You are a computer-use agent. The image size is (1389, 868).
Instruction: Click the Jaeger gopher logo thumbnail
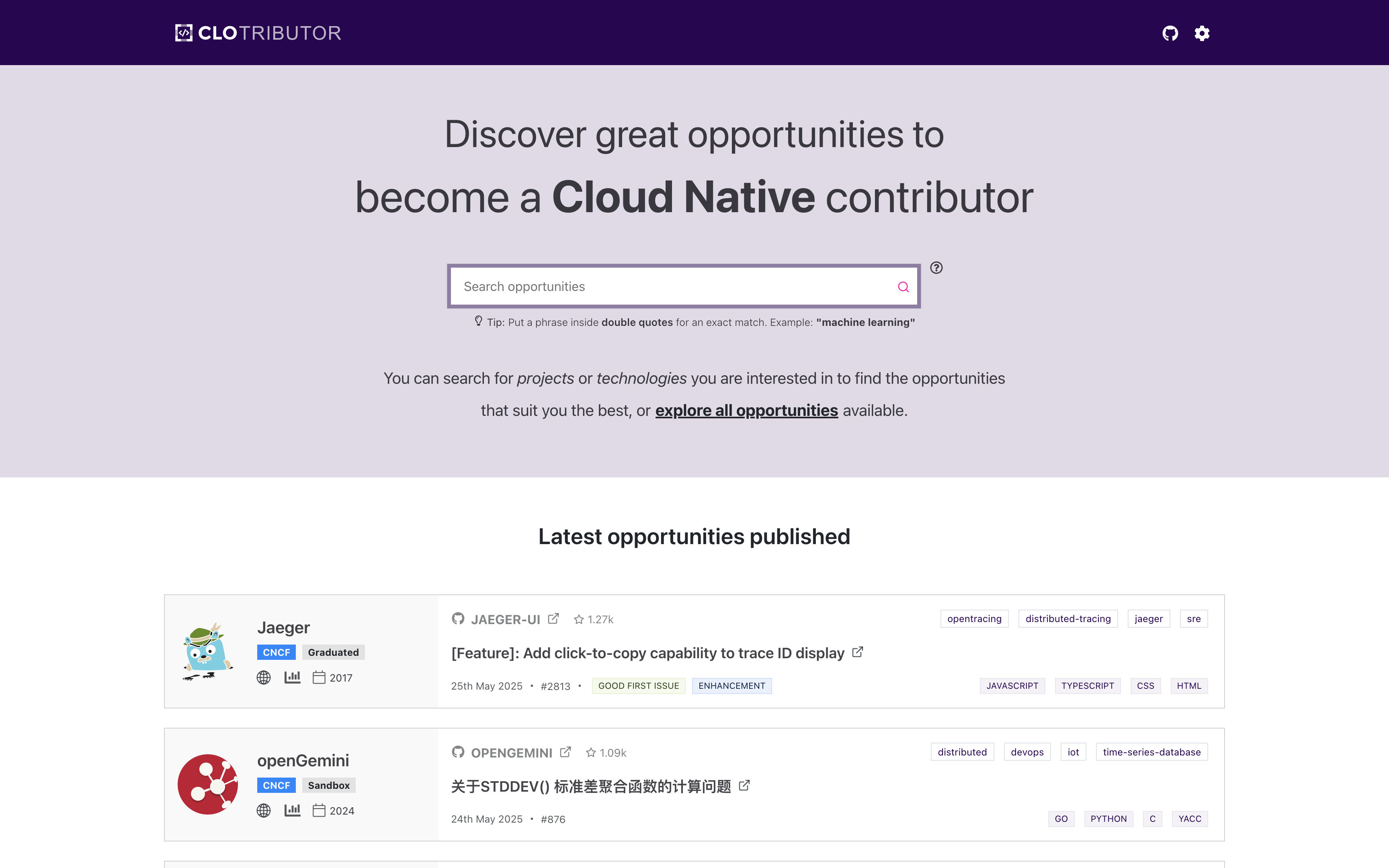click(208, 651)
